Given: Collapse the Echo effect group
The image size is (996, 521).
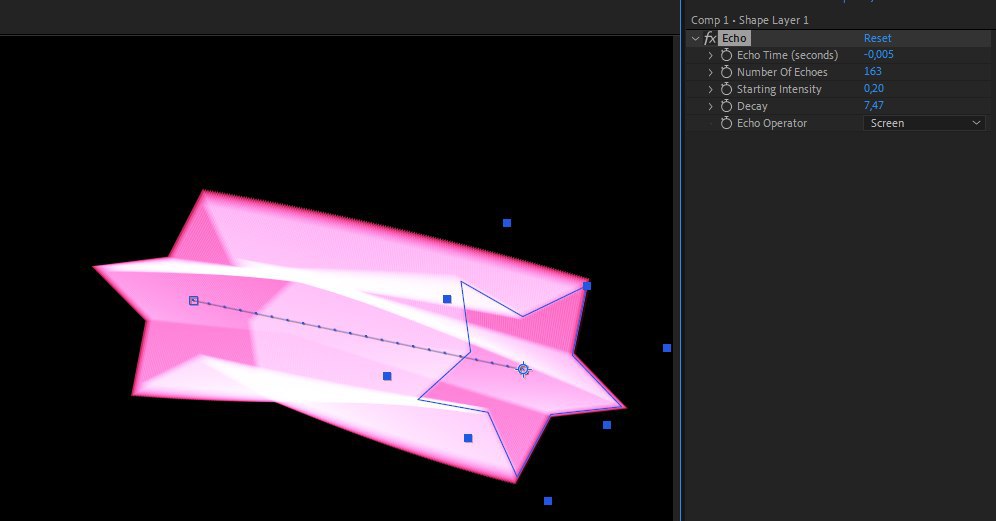Looking at the screenshot, I should point(696,39).
